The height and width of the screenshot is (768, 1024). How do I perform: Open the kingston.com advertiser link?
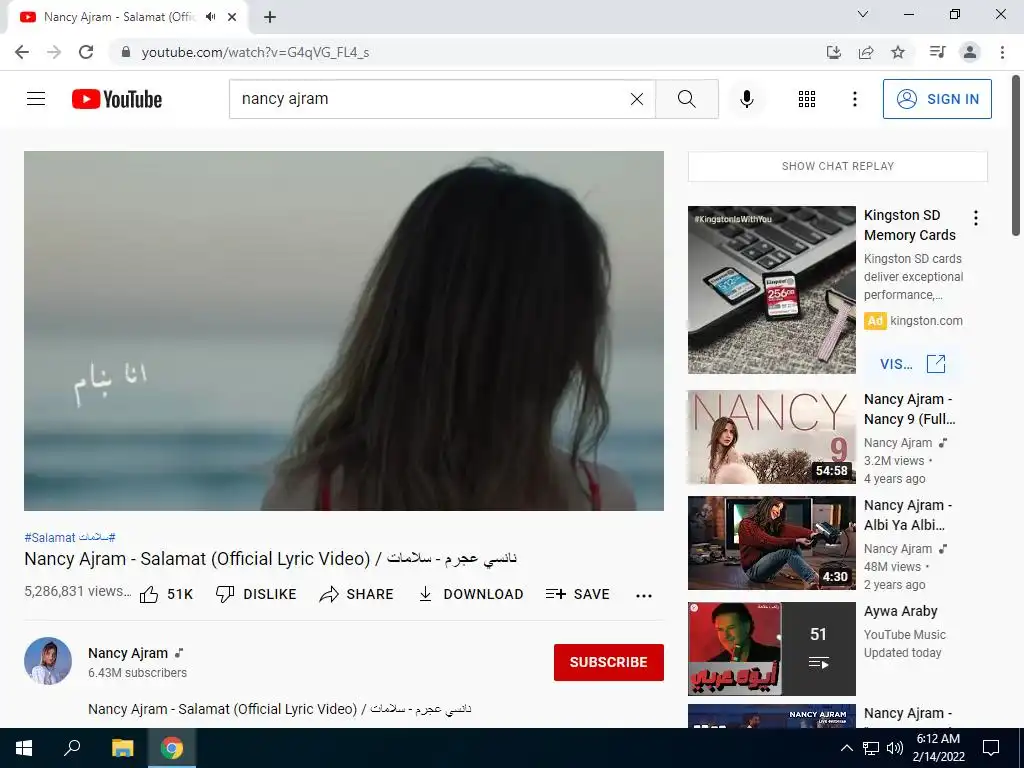(x=926, y=321)
